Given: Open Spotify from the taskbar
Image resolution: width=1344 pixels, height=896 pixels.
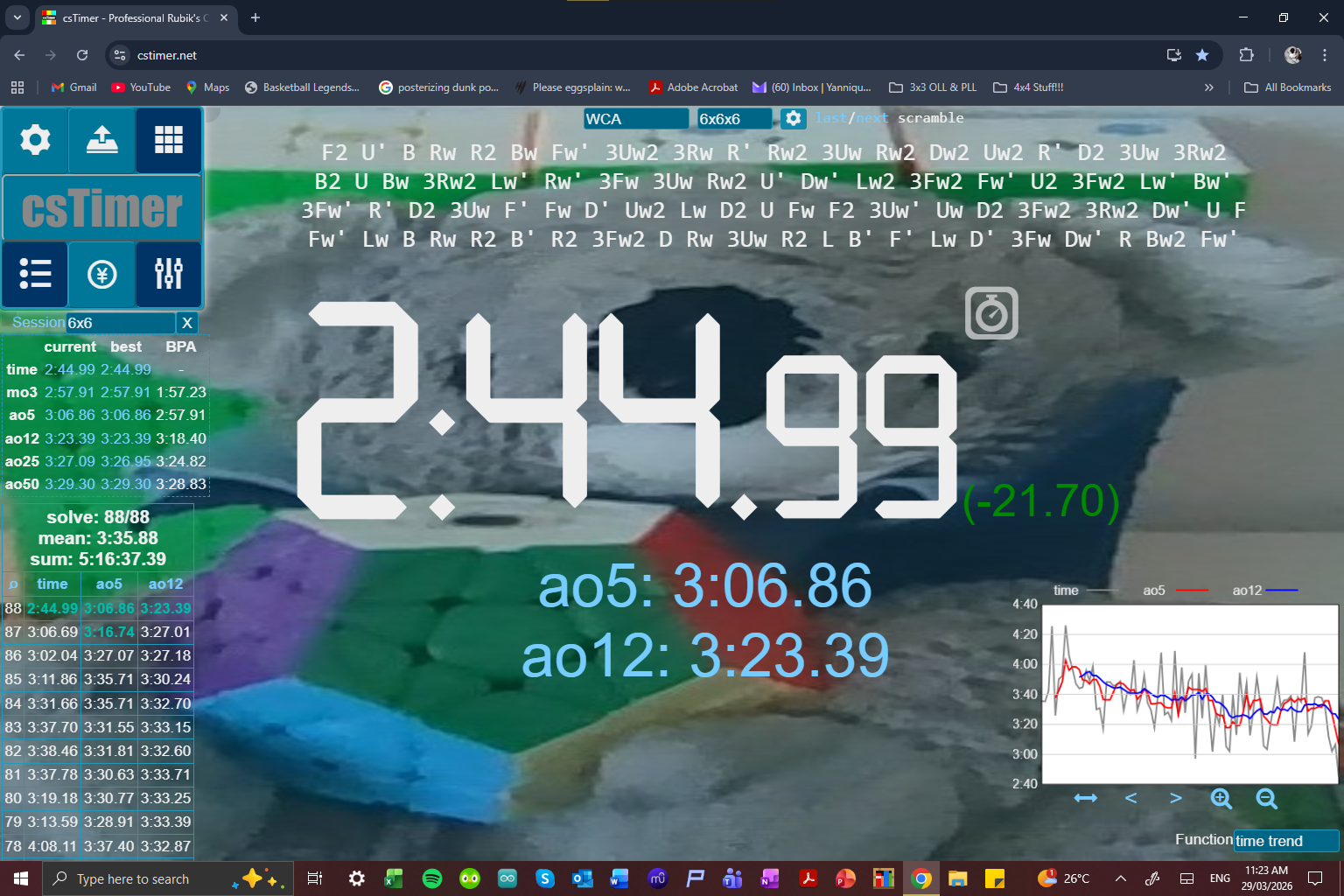Looking at the screenshot, I should pyautogui.click(x=432, y=878).
